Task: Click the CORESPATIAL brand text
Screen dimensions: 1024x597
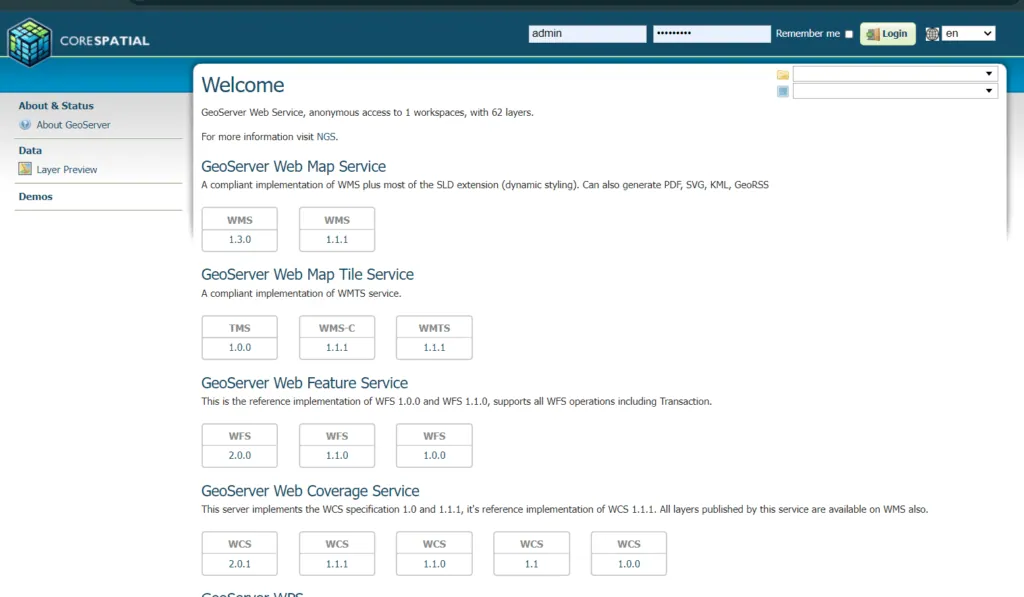Action: [104, 40]
